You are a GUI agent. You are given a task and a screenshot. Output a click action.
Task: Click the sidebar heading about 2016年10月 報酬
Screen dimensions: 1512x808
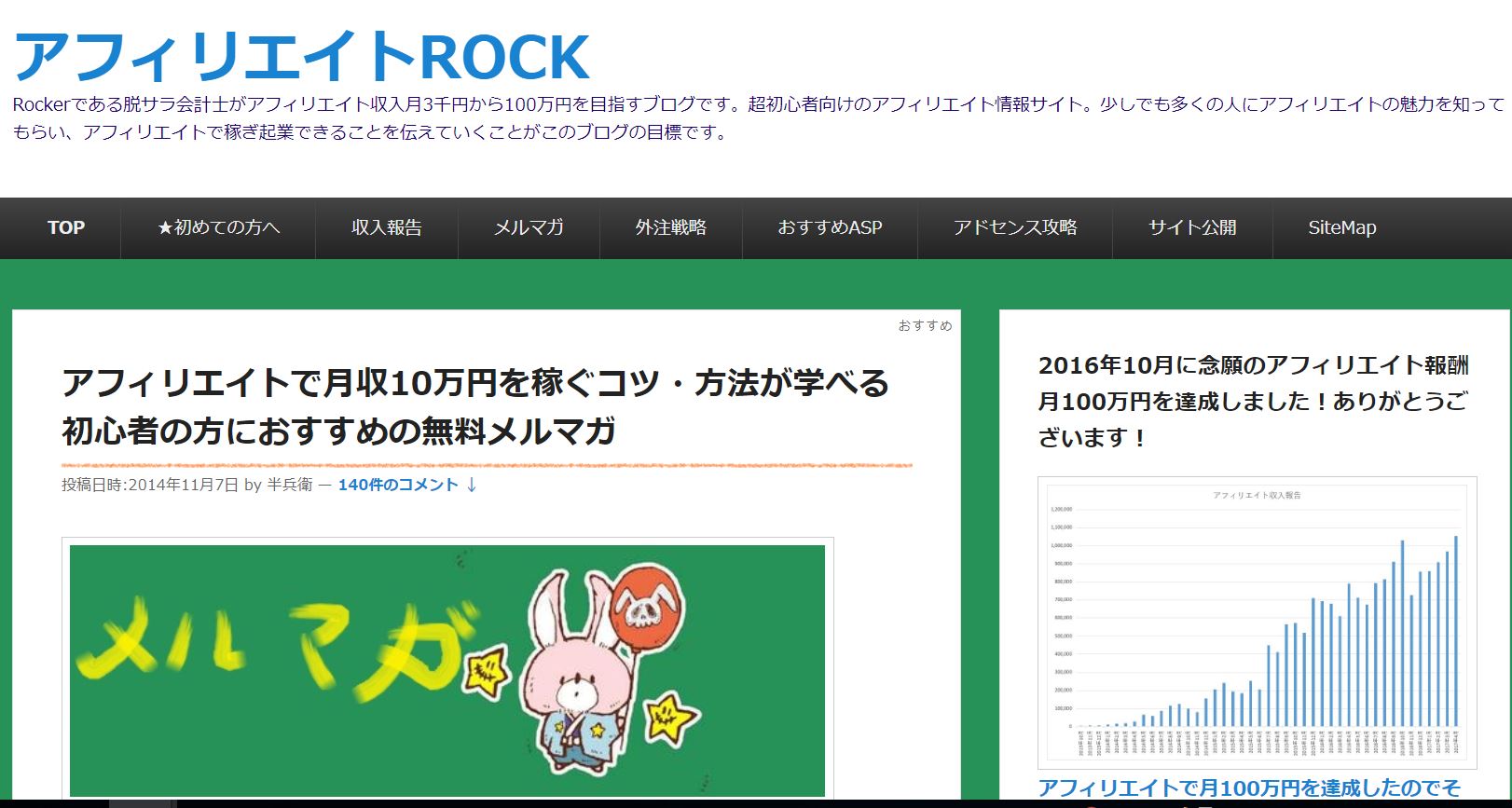click(x=1253, y=401)
